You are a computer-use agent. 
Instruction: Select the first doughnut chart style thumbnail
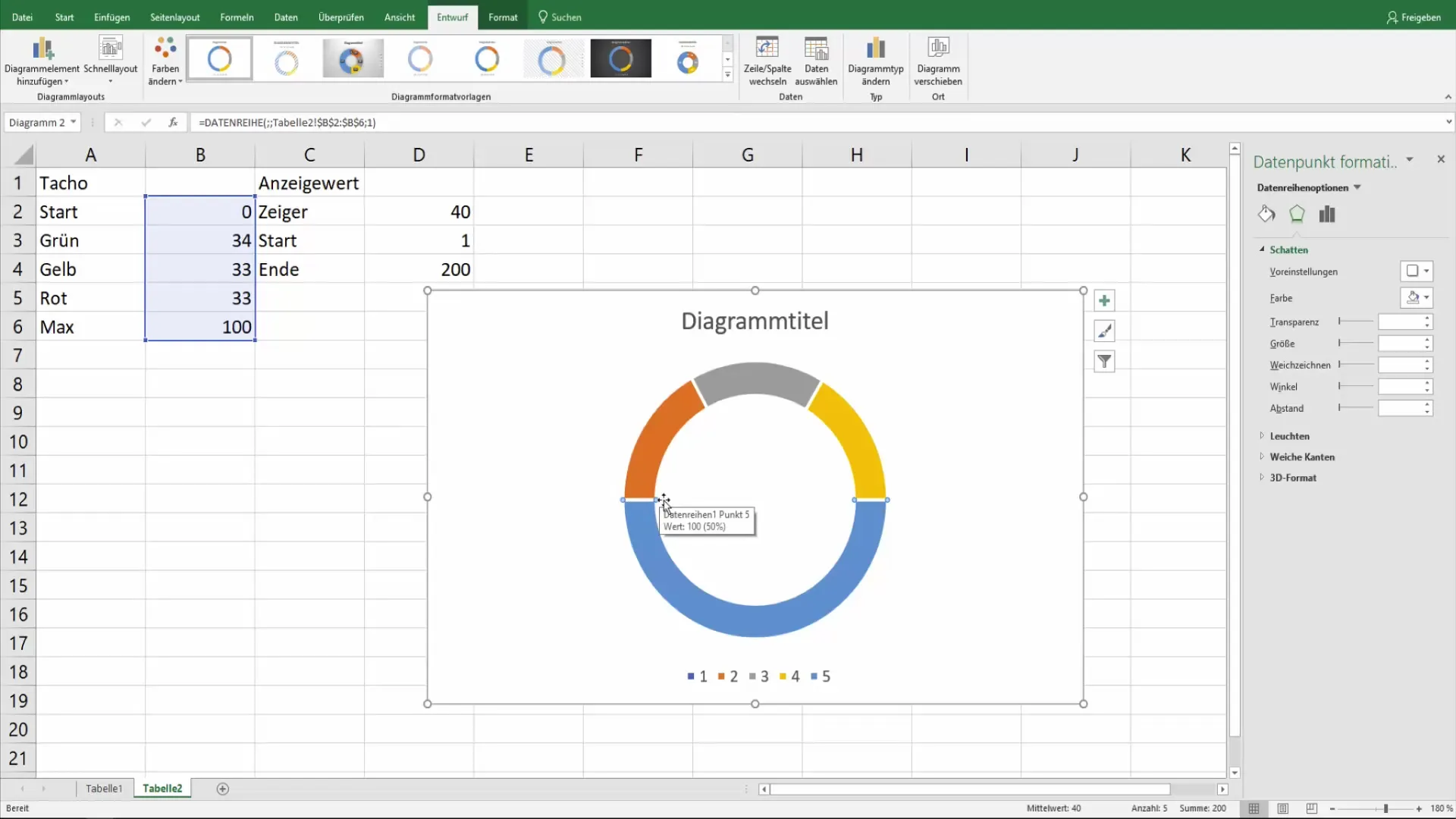tap(219, 58)
